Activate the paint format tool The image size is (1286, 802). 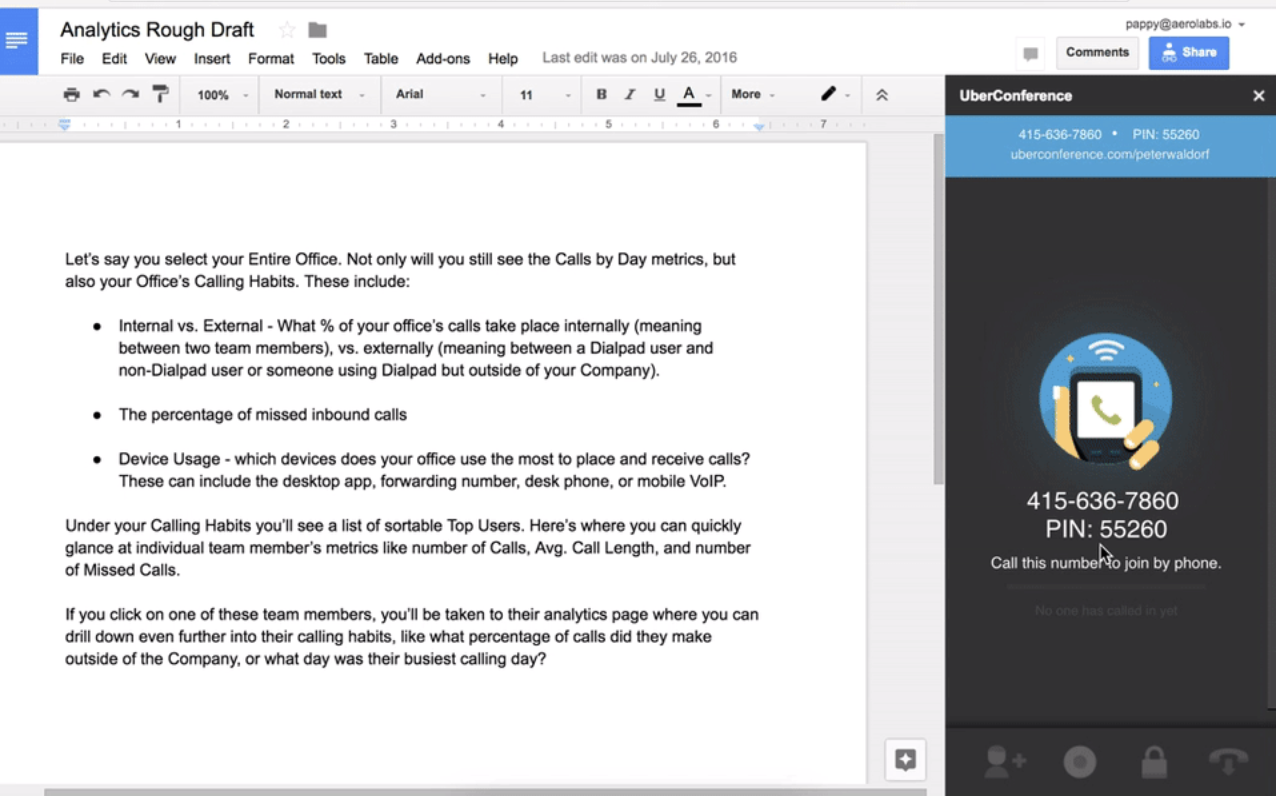[160, 94]
